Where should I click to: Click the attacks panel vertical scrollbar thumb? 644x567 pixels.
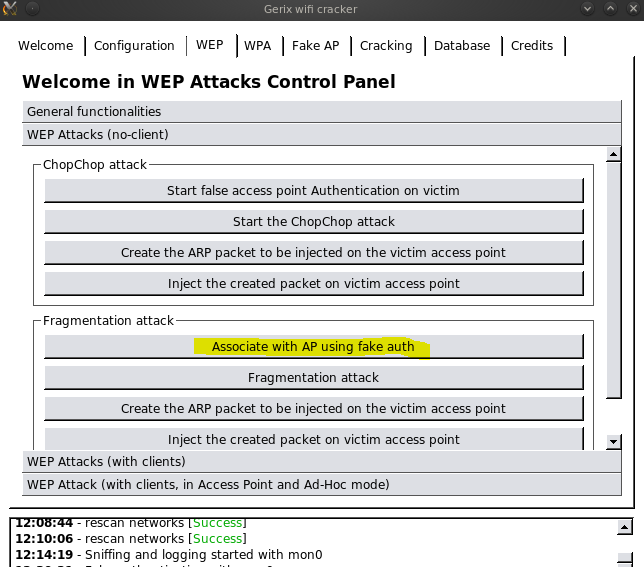[x=614, y=280]
